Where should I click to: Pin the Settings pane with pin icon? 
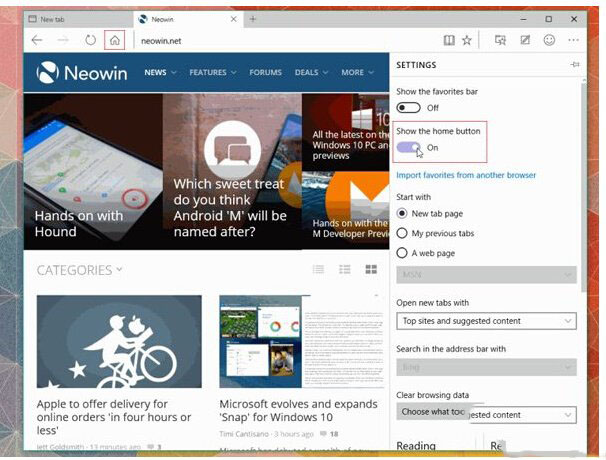pyautogui.click(x=575, y=65)
